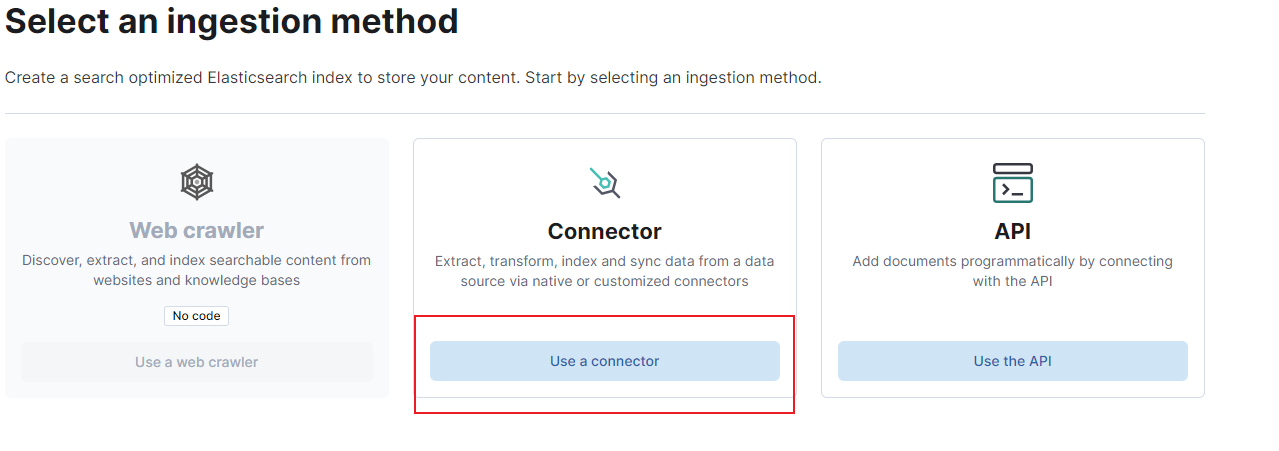This screenshot has width=1279, height=451.
Task: Click the horizontal divider below the intro text
Action: tap(605, 113)
